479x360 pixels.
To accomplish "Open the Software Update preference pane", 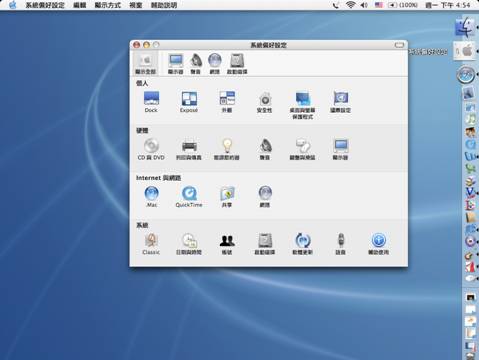I will click(303, 243).
